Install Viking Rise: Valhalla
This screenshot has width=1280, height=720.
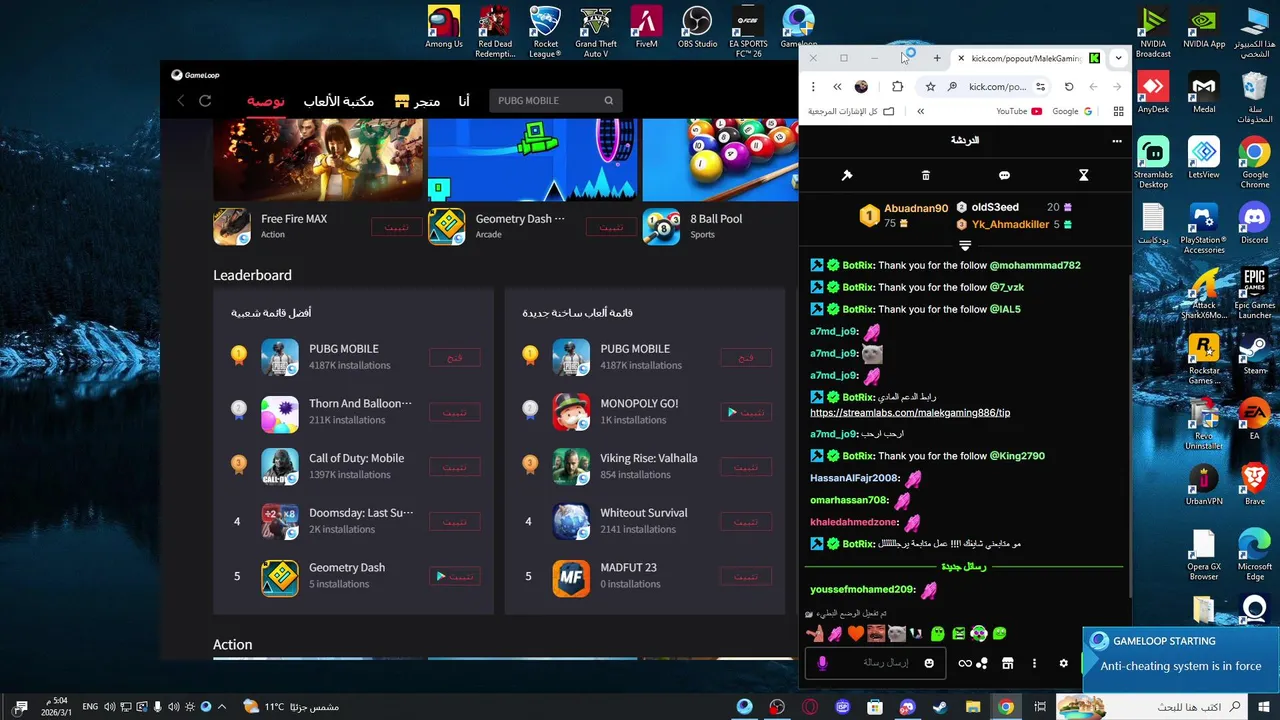[746, 467]
